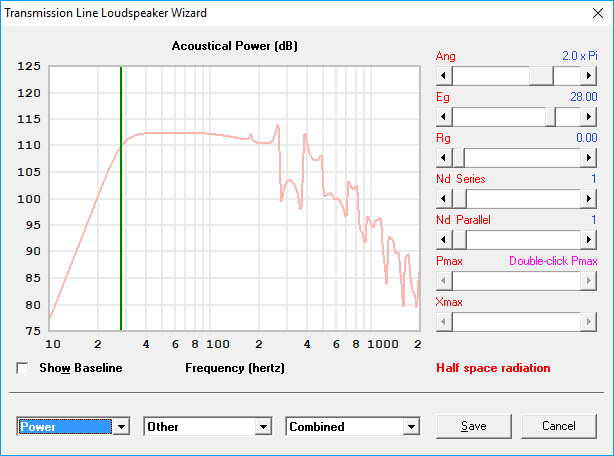This screenshot has width=614, height=456.
Task: Click the Eg slider thumb
Action: click(550, 117)
